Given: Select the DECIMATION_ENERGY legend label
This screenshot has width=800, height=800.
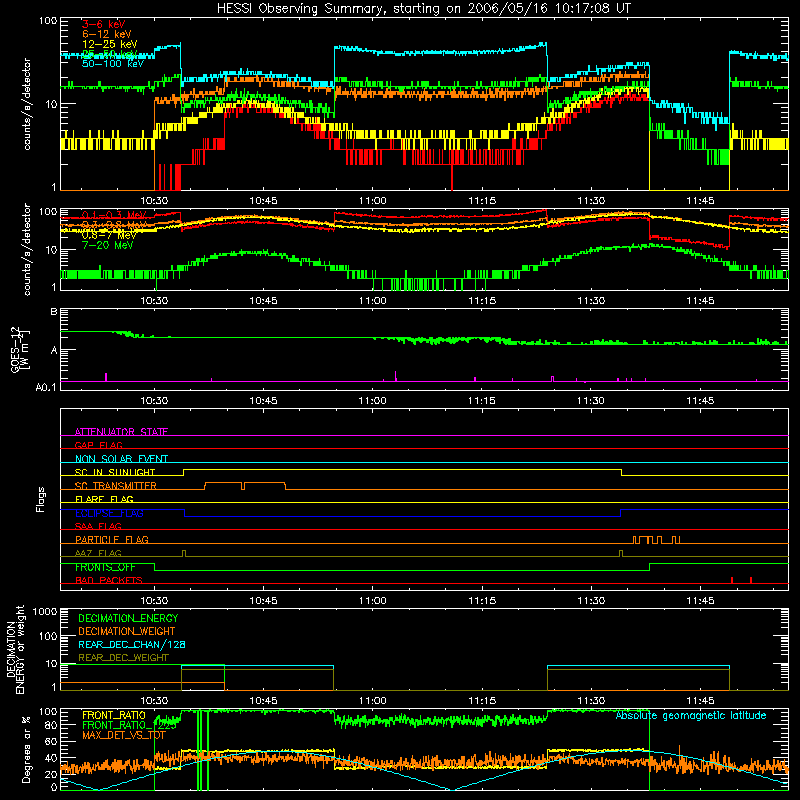Looking at the screenshot, I should 128,618.
